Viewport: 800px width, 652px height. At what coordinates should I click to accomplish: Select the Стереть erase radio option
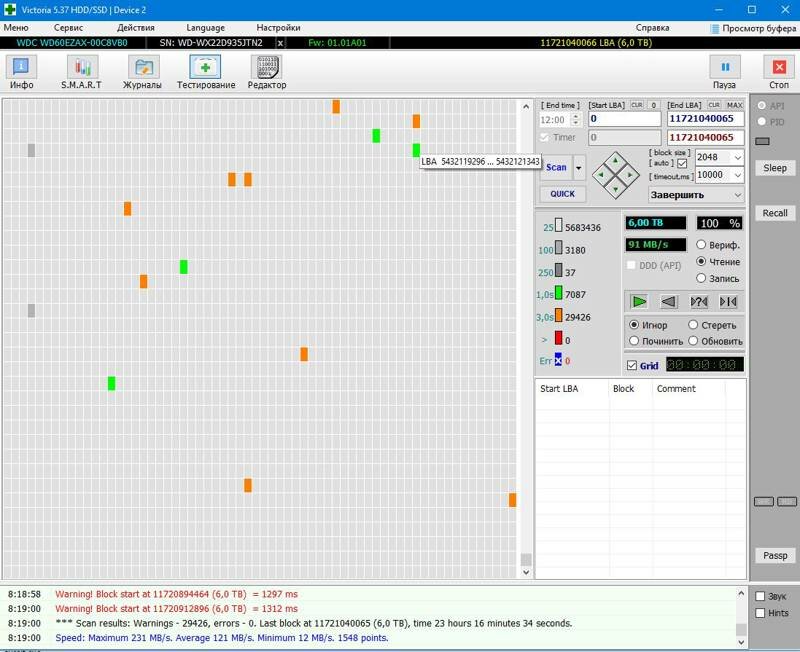pos(693,324)
